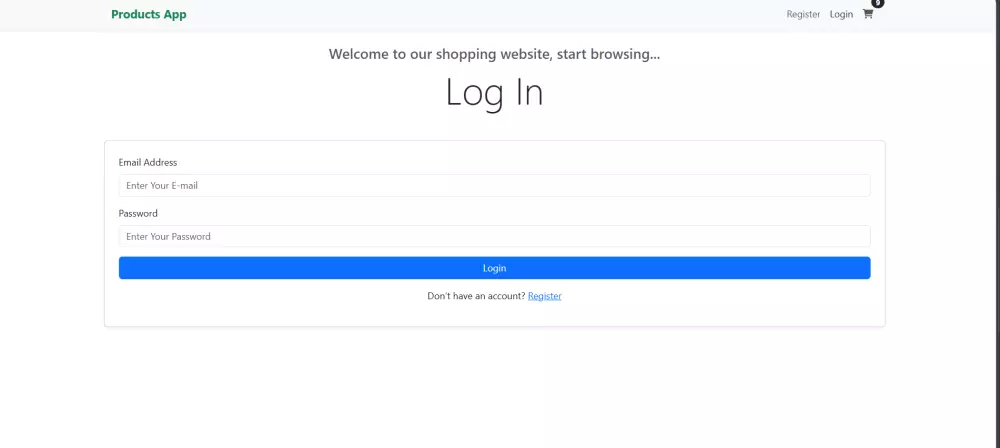Click the "Welcome to our shopping website" text
Screen dimensions: 1000x448
[494, 54]
